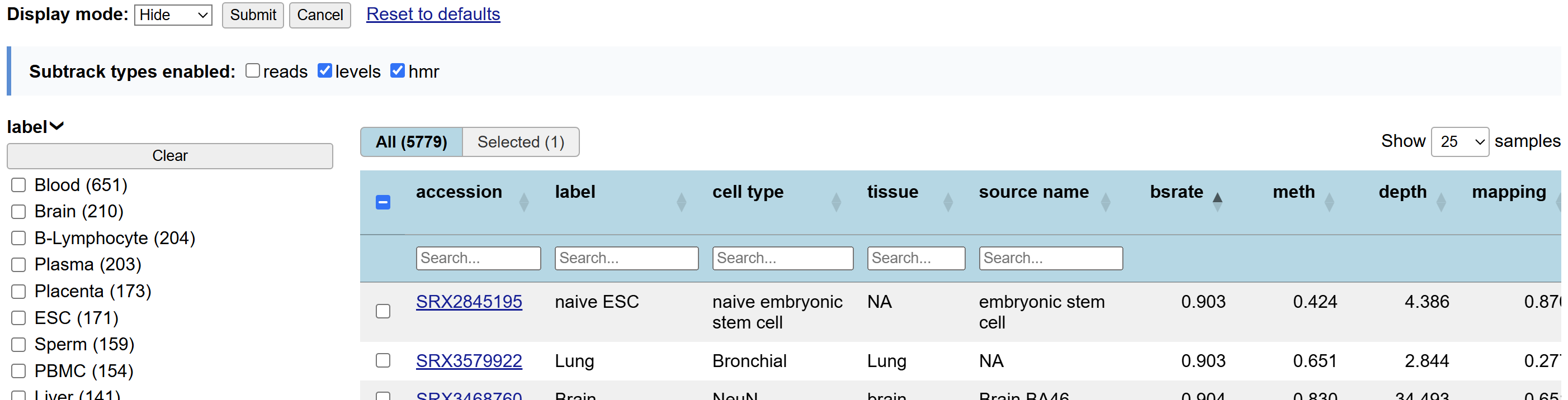This screenshot has height=400, width=1568.
Task: Select row SRX3579922 checkbox
Action: click(x=384, y=361)
